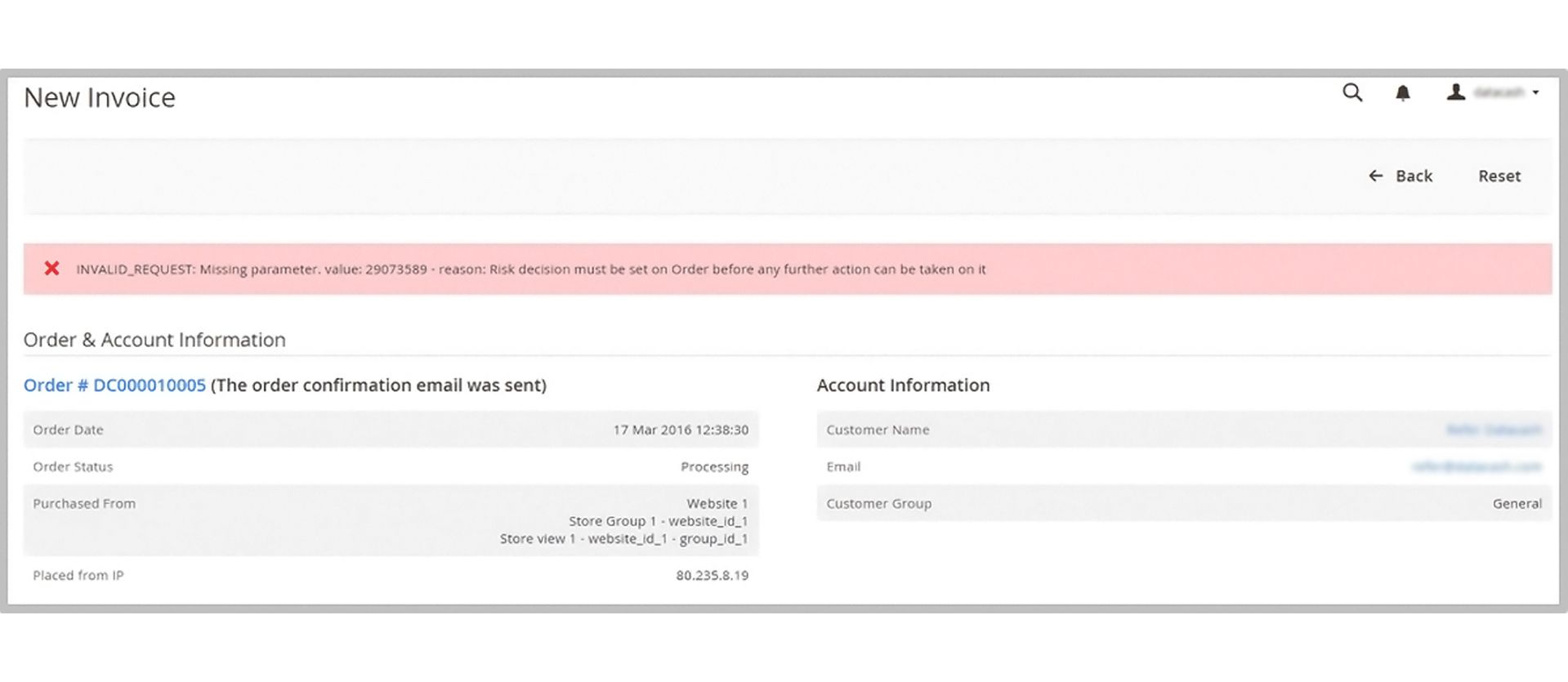Click the back arrow icon

[x=1376, y=176]
